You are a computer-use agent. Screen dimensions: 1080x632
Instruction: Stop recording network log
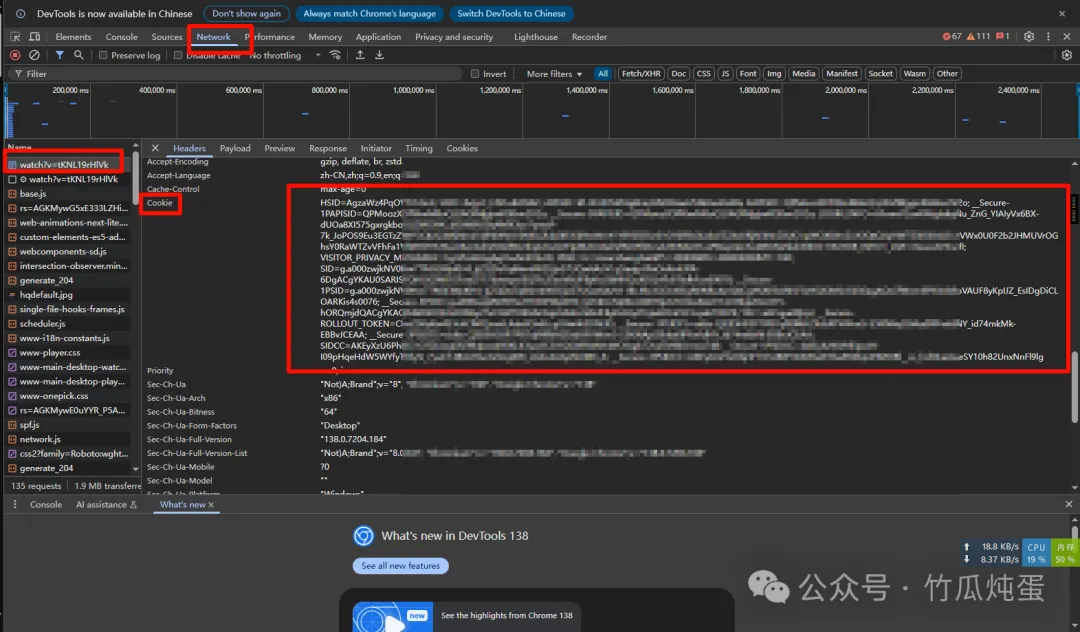(x=15, y=55)
